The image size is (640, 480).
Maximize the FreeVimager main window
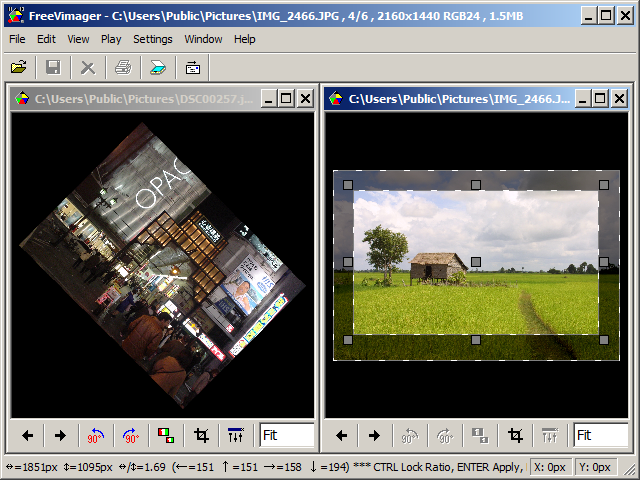607,16
